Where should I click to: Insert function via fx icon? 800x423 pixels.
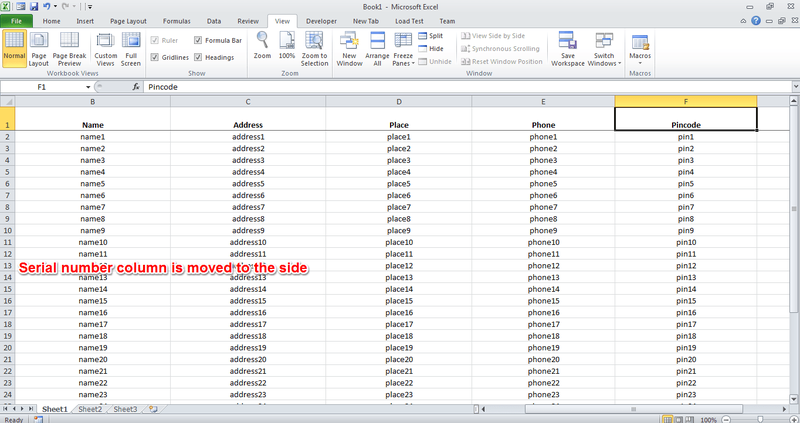pos(136,87)
